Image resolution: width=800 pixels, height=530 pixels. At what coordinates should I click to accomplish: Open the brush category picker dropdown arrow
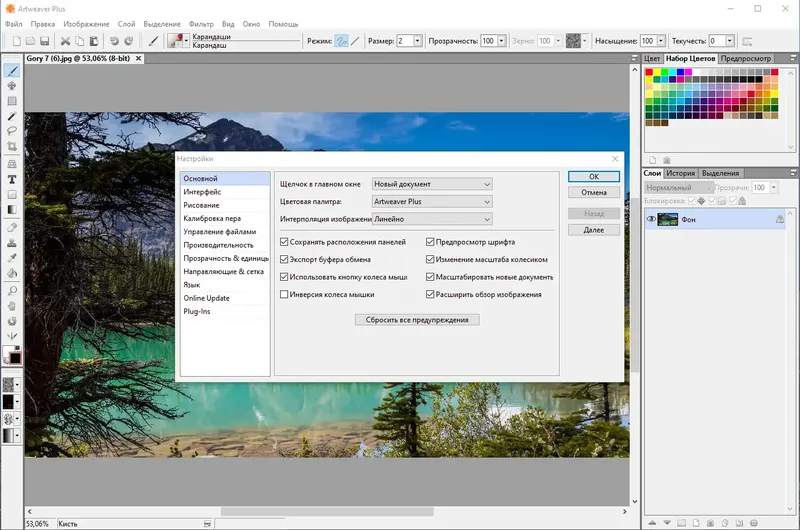pyautogui.click(x=186, y=41)
